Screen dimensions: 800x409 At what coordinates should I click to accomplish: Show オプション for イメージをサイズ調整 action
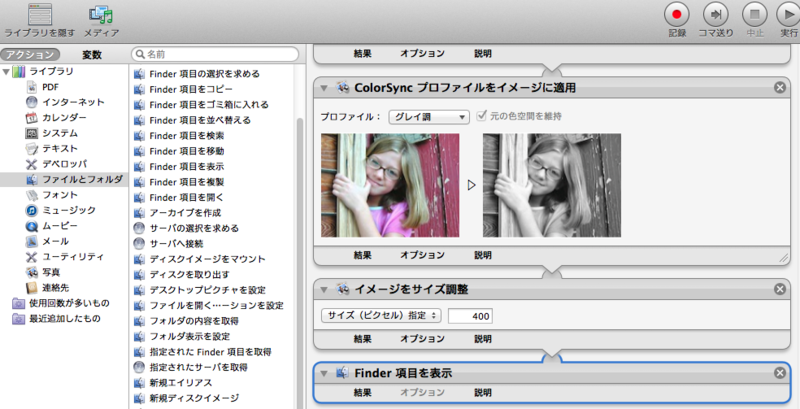(x=422, y=339)
